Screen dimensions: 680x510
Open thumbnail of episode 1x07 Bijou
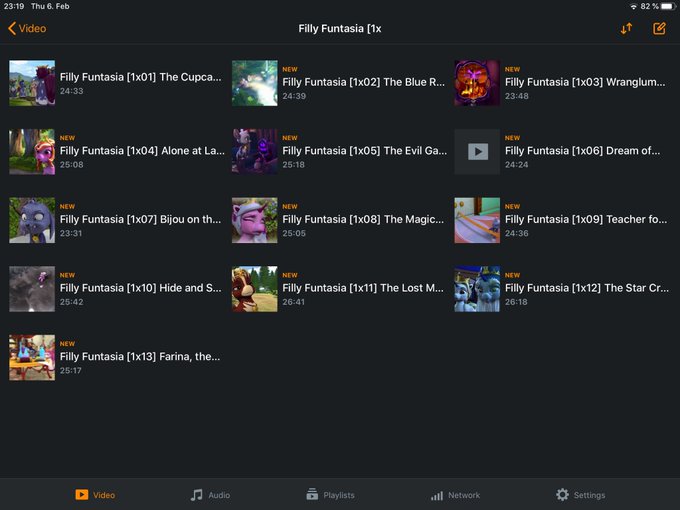click(32, 220)
